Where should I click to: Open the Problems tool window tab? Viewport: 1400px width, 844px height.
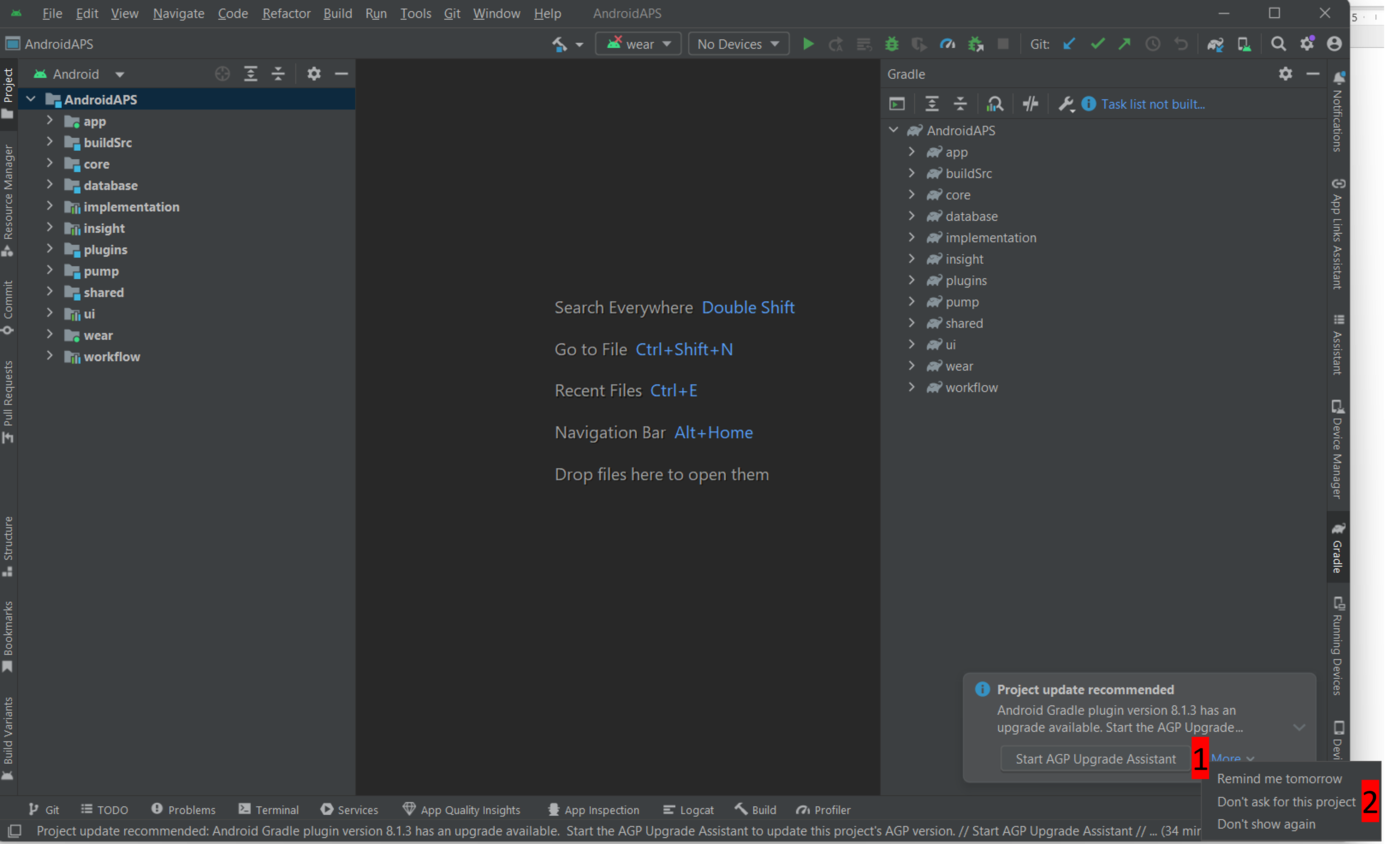click(183, 809)
